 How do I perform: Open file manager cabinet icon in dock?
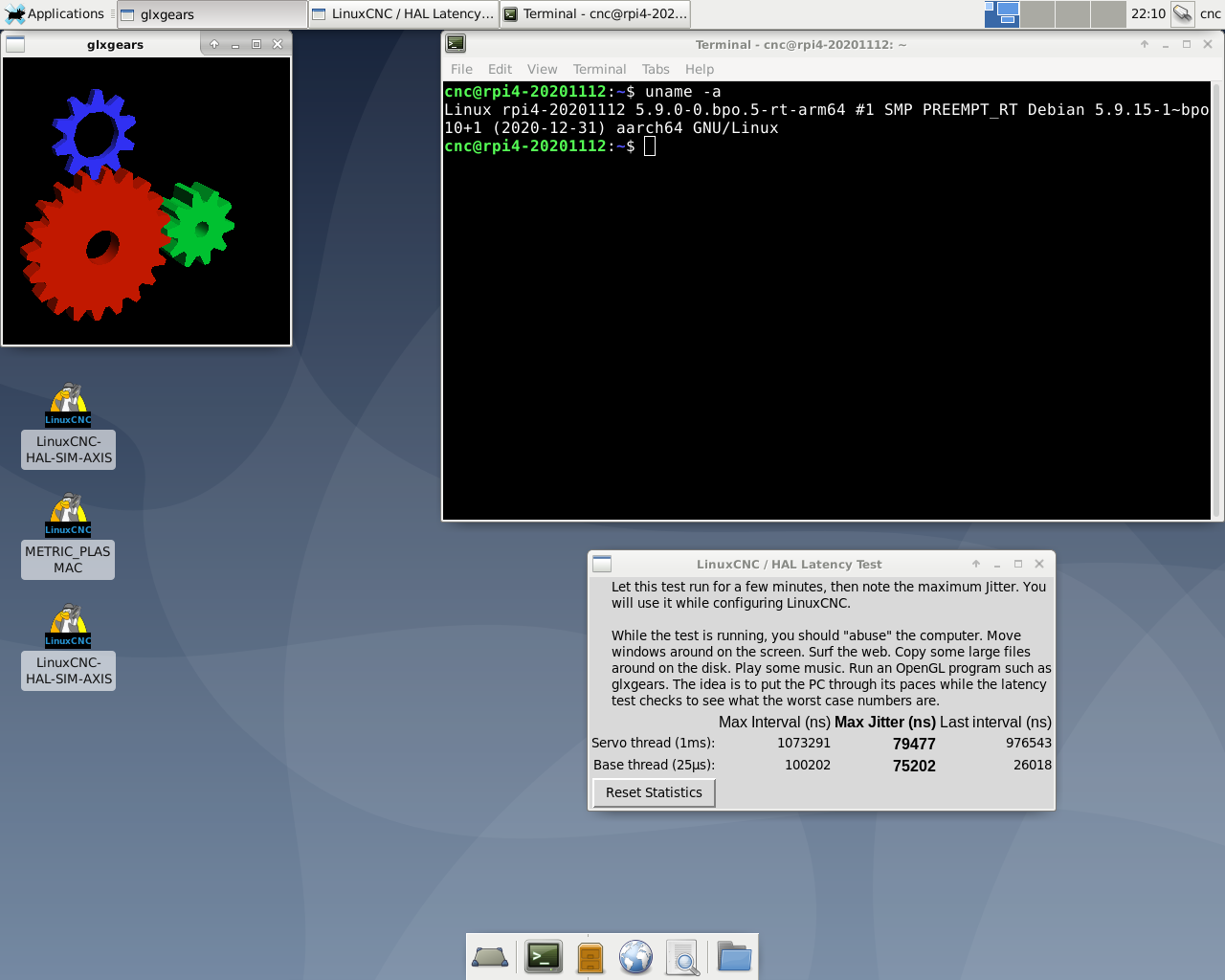[590, 957]
